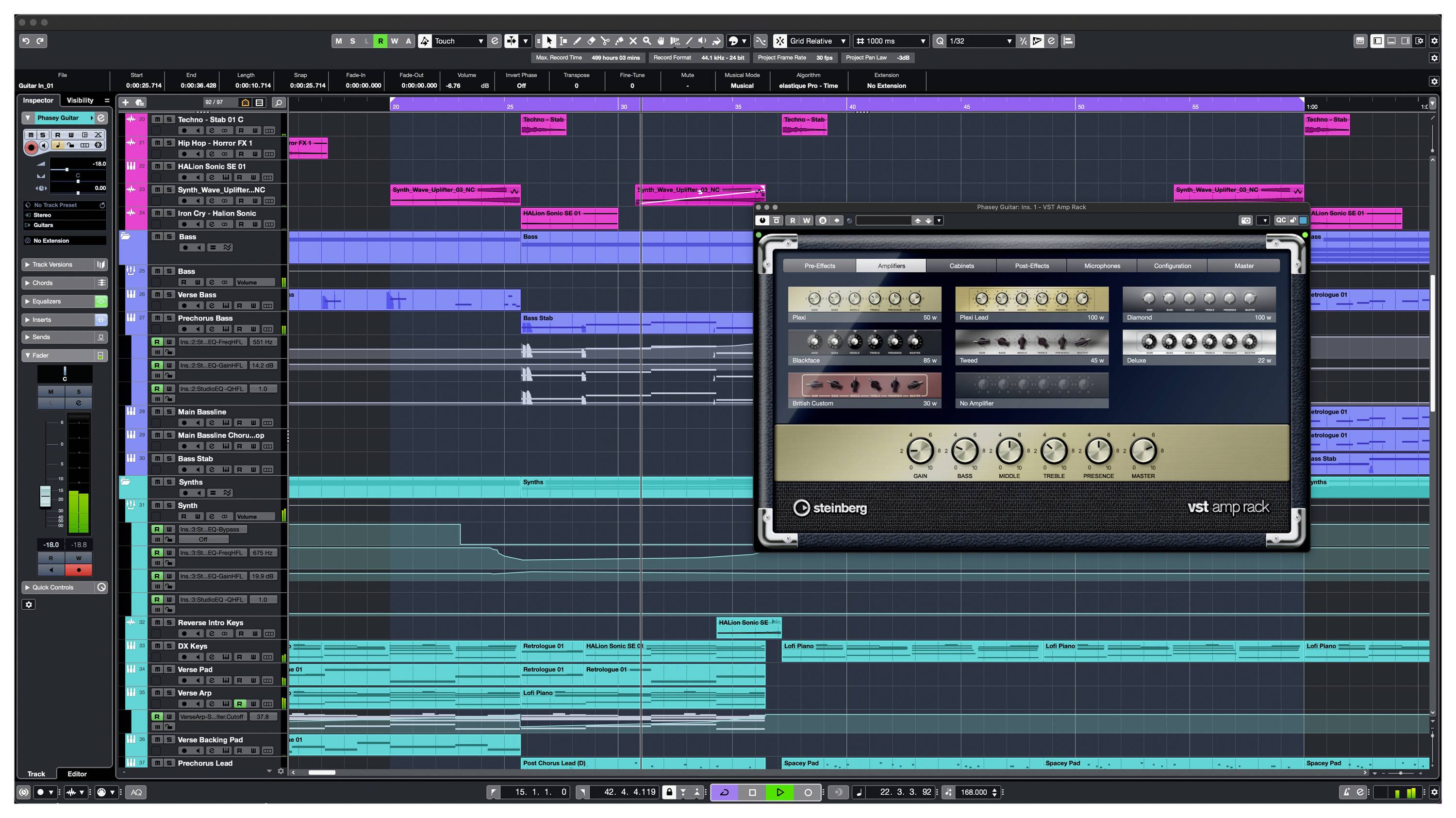Solo the Verse Bass track

point(168,294)
